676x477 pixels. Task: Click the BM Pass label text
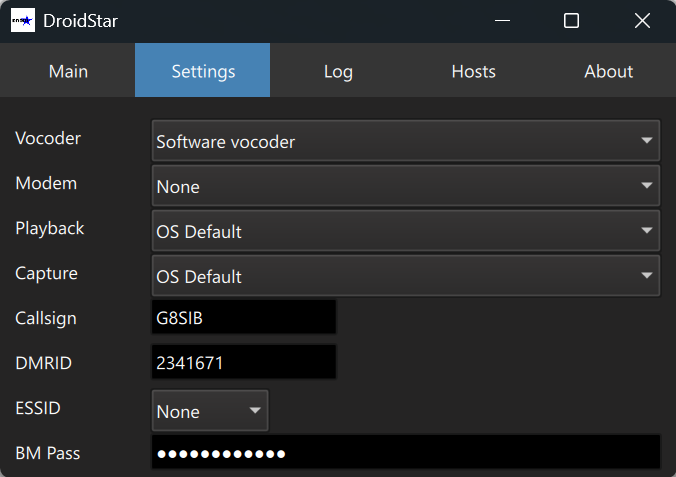tap(48, 453)
